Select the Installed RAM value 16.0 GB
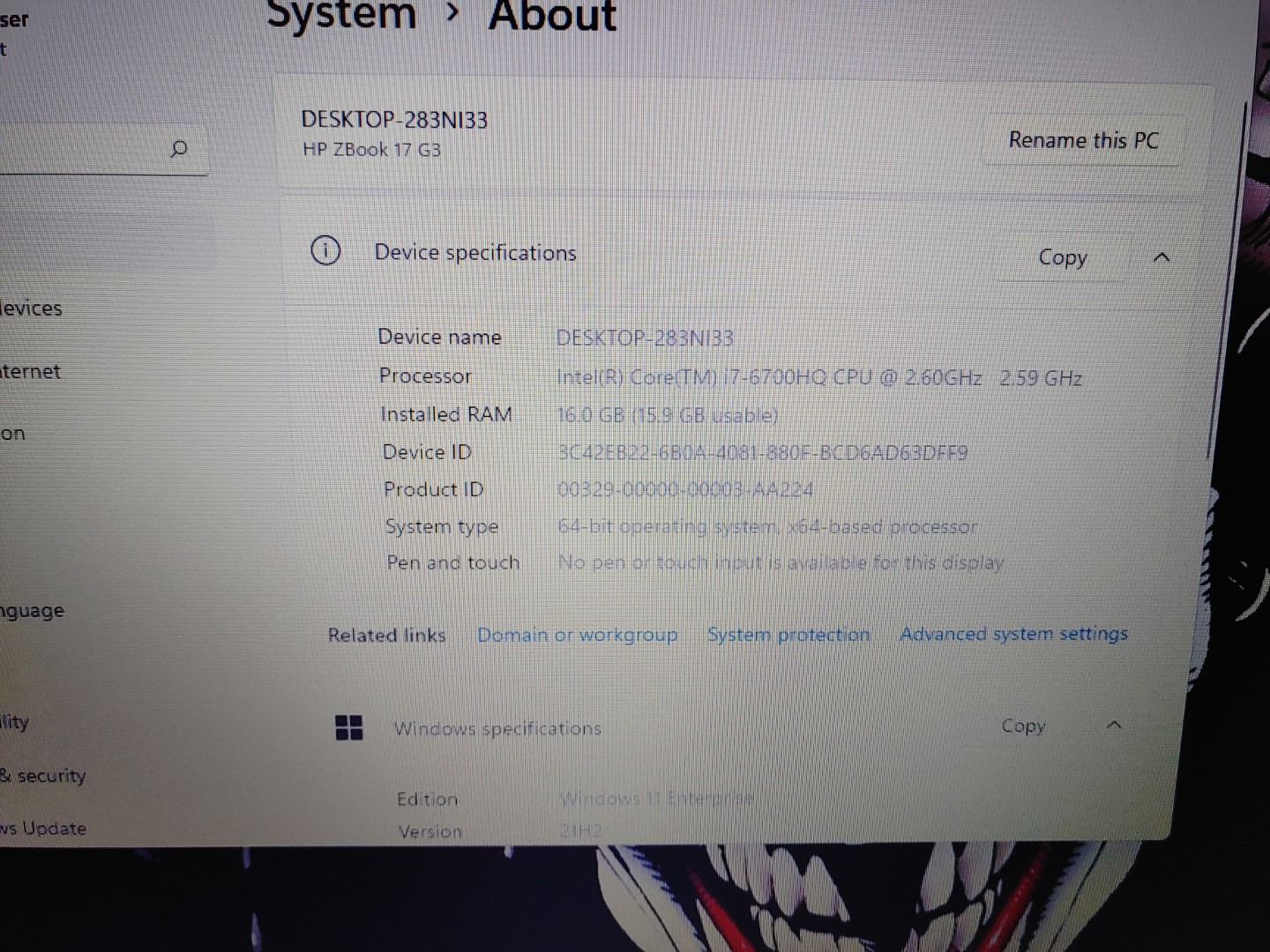Screen dimensions: 1270x952 [x=668, y=415]
